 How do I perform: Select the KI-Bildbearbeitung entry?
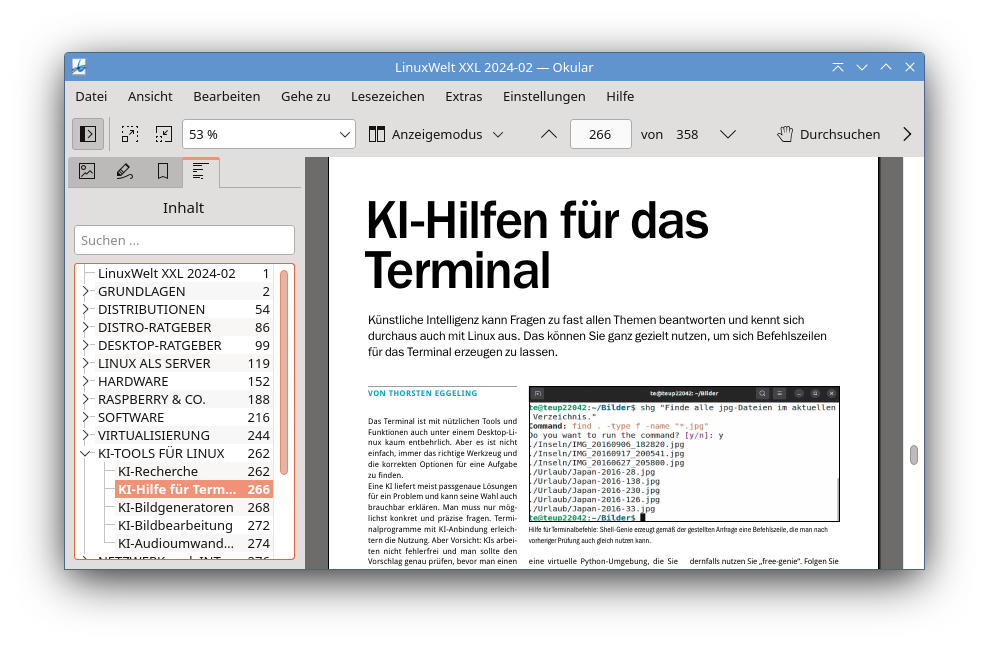[x=194, y=526]
